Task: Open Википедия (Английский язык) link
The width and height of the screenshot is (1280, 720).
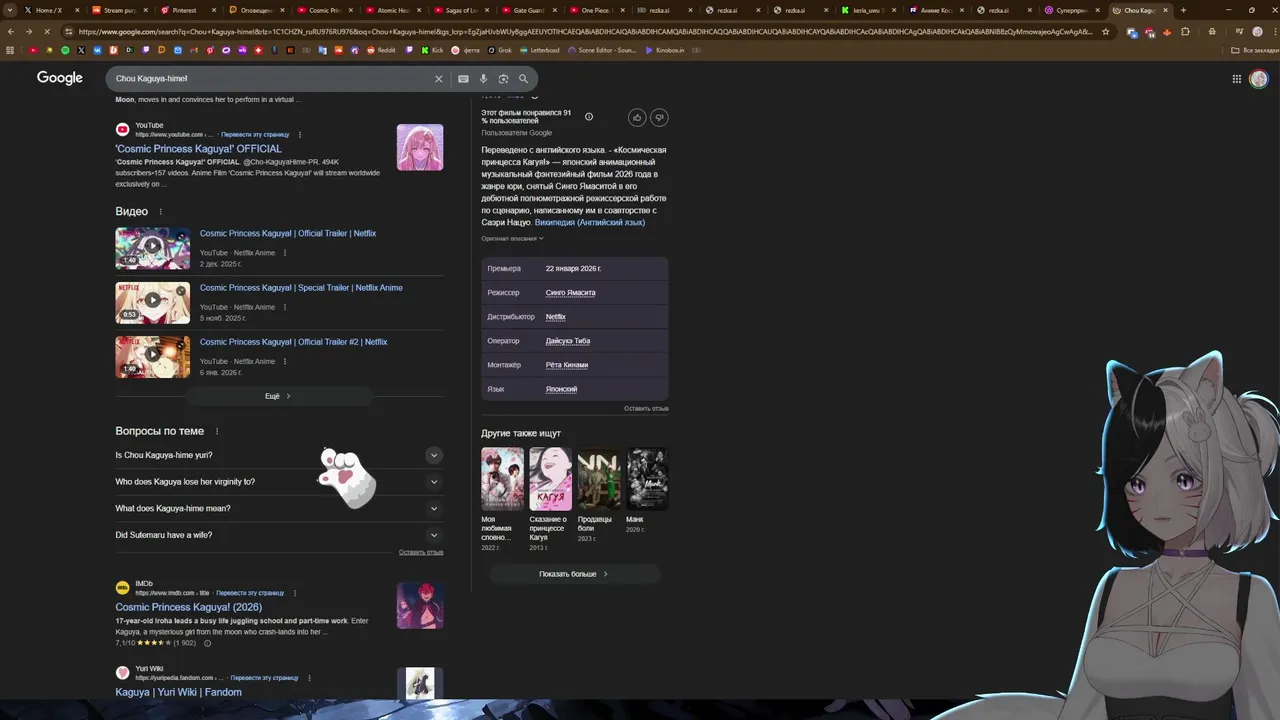Action: tap(590, 222)
